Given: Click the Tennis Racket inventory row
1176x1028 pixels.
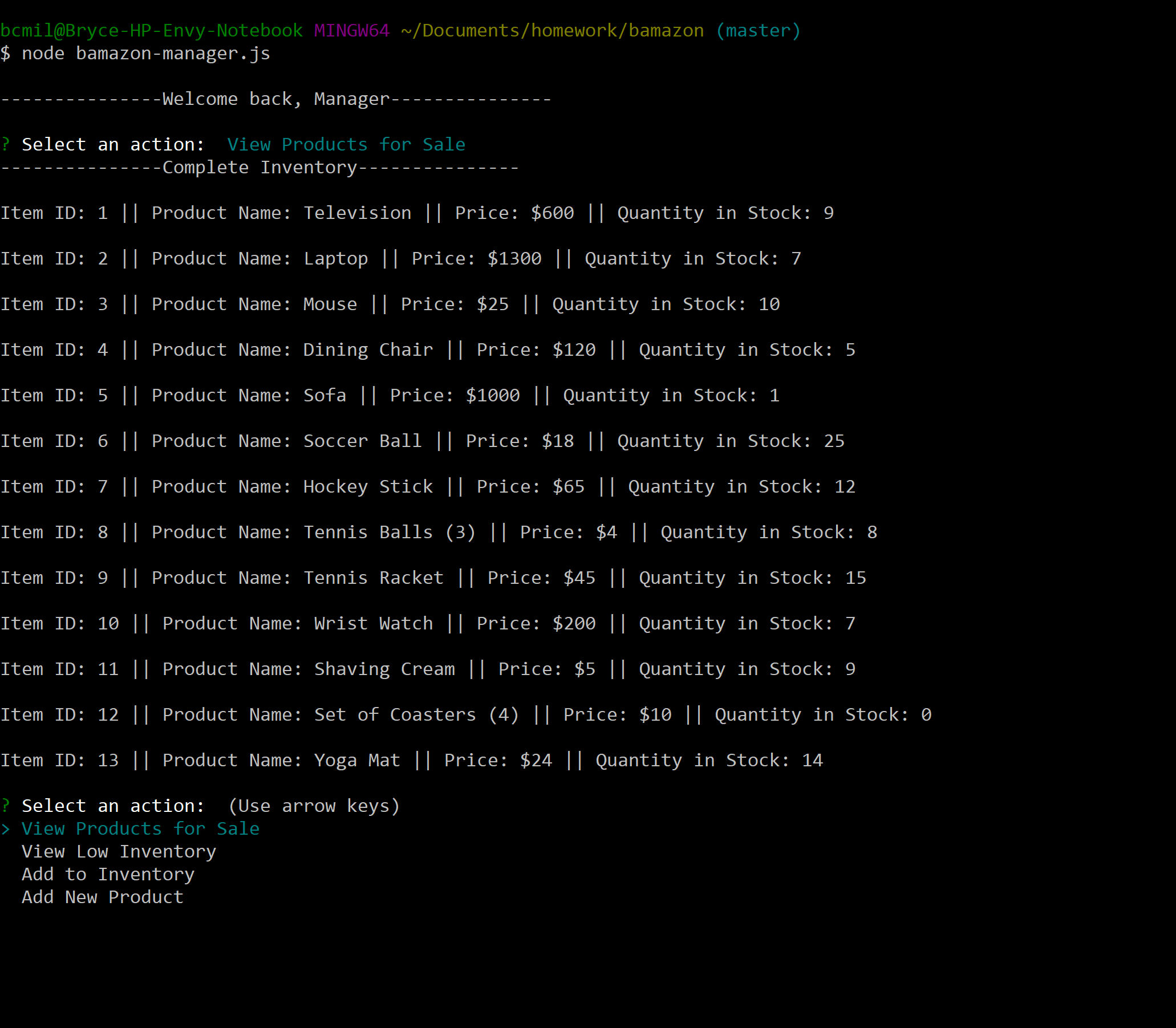Looking at the screenshot, I should click(x=433, y=578).
